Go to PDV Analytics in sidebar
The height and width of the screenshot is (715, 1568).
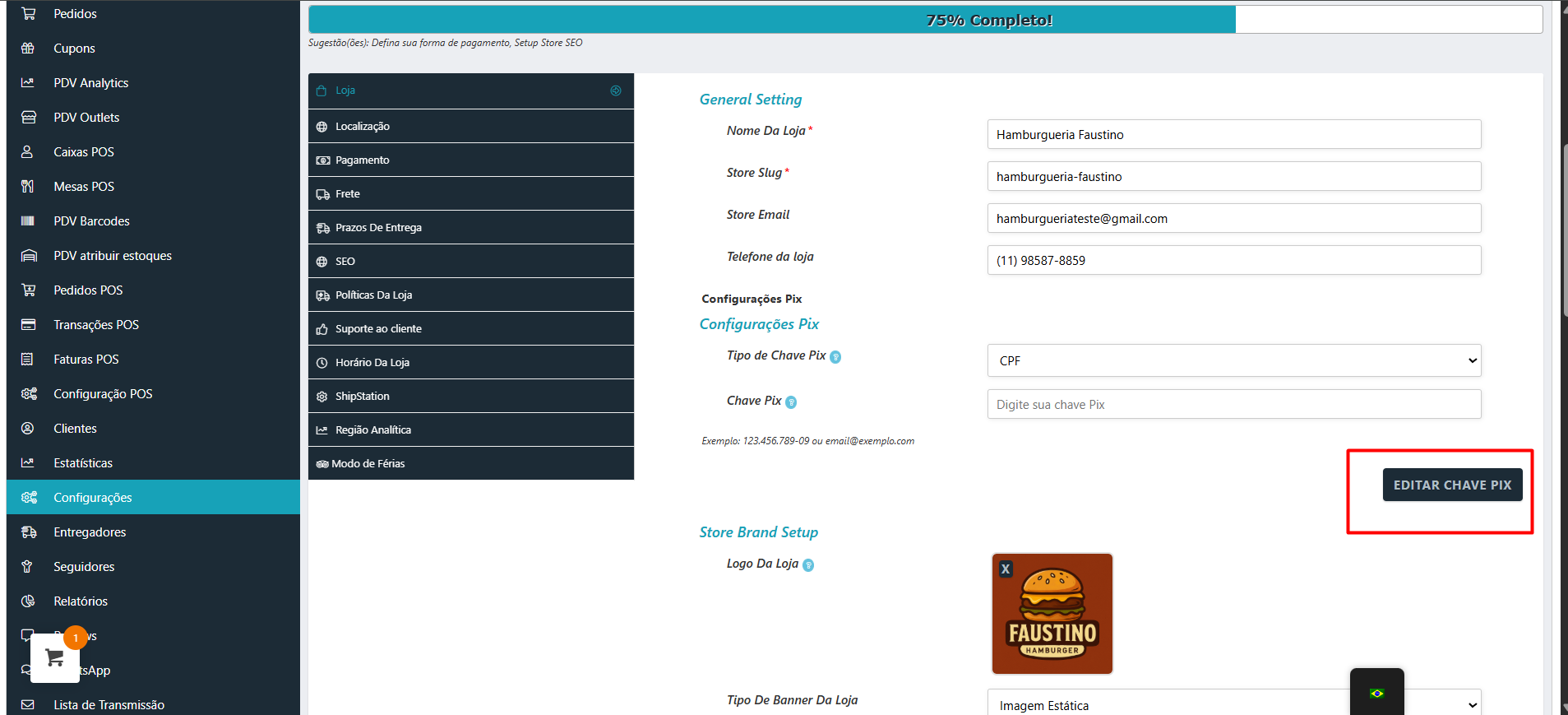[90, 83]
